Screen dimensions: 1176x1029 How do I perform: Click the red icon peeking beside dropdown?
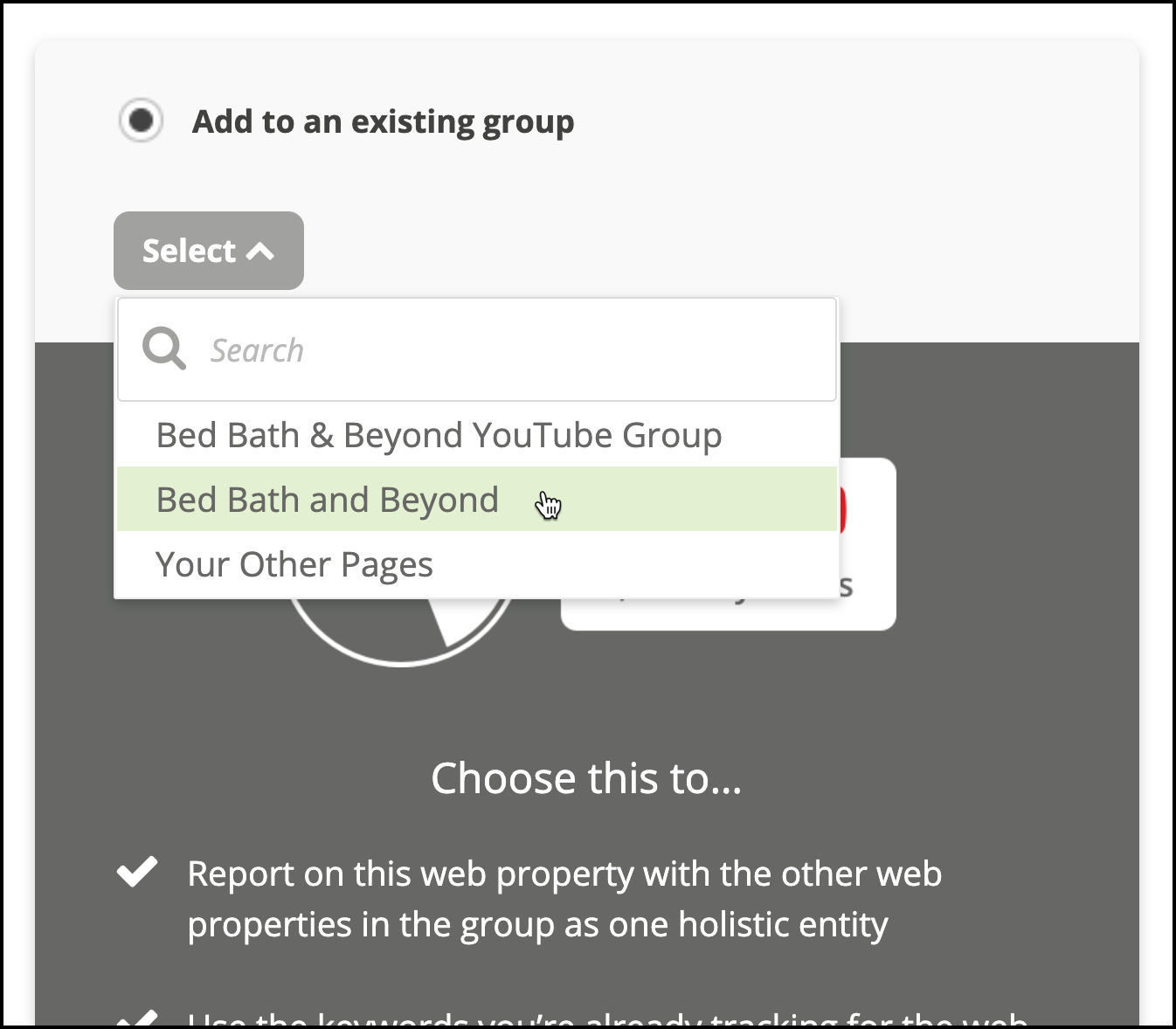point(842,511)
